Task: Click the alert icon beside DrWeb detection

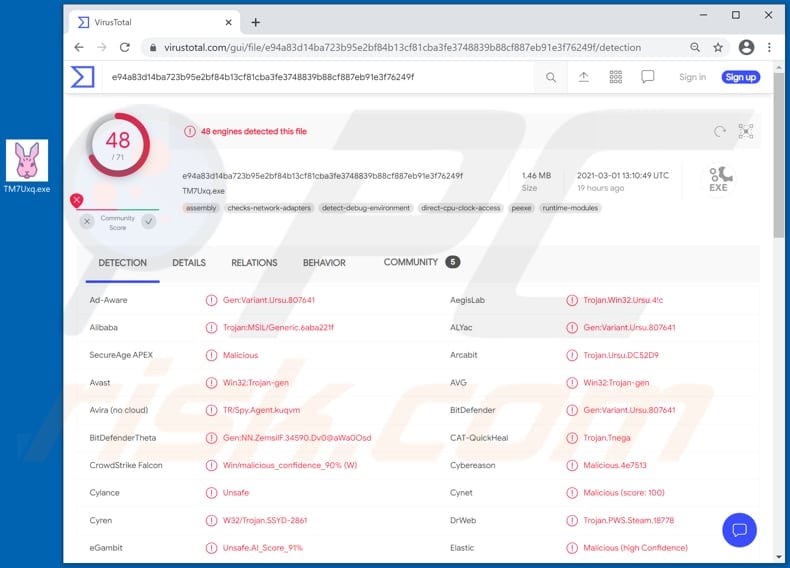Action: click(572, 521)
